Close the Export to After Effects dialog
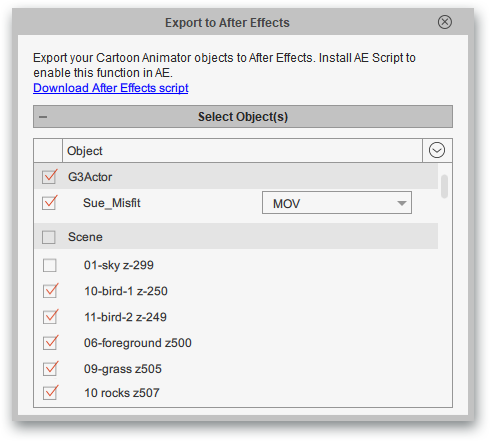The width and height of the screenshot is (490, 441). point(445,22)
